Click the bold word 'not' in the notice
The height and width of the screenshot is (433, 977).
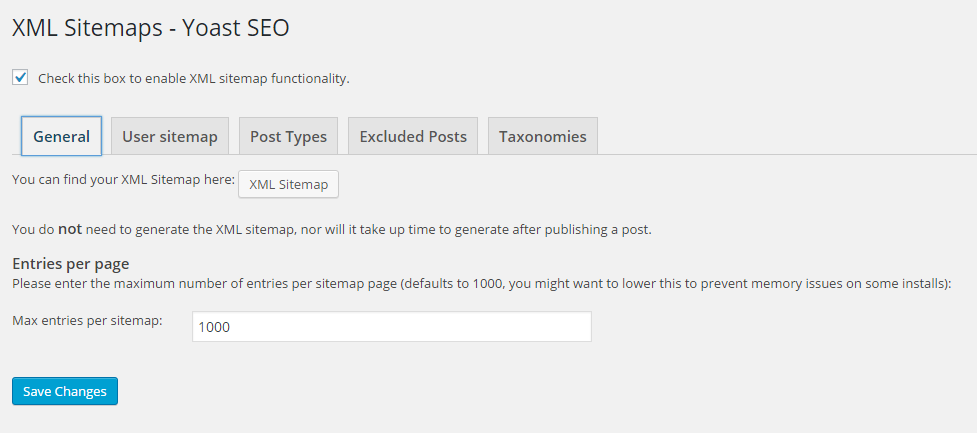point(70,229)
